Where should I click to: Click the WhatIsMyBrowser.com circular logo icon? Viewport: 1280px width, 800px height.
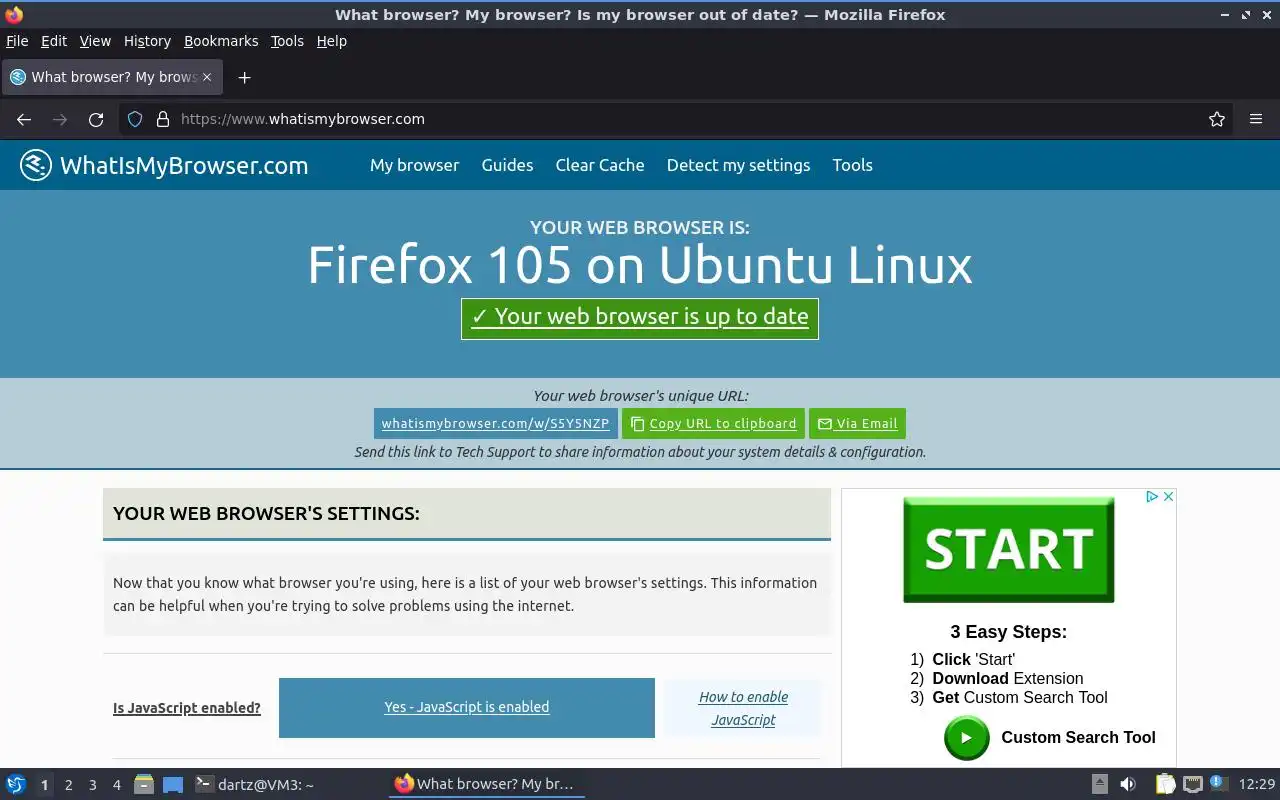tap(36, 165)
